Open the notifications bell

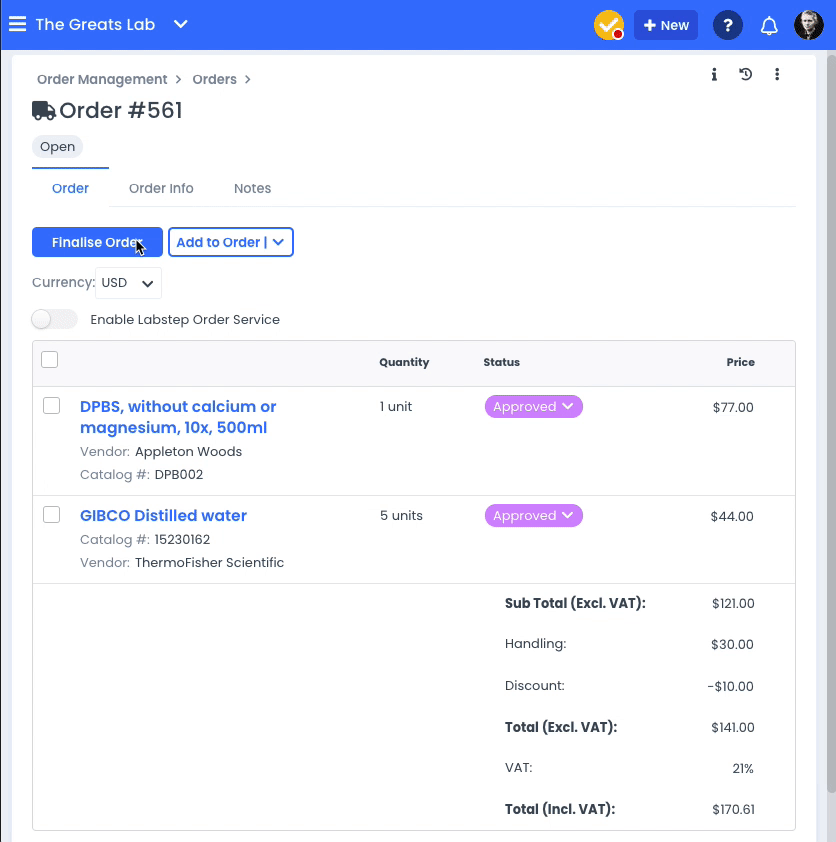coord(769,25)
